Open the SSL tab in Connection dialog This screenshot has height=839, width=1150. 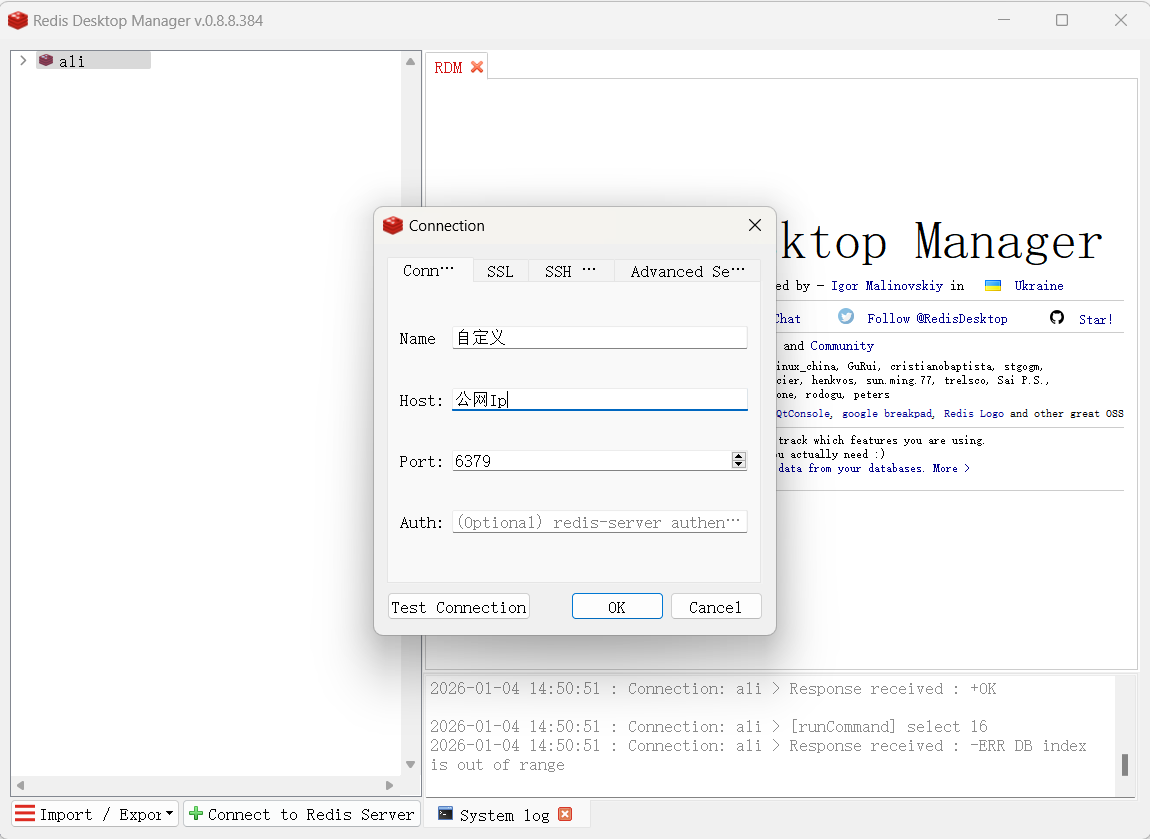click(500, 271)
